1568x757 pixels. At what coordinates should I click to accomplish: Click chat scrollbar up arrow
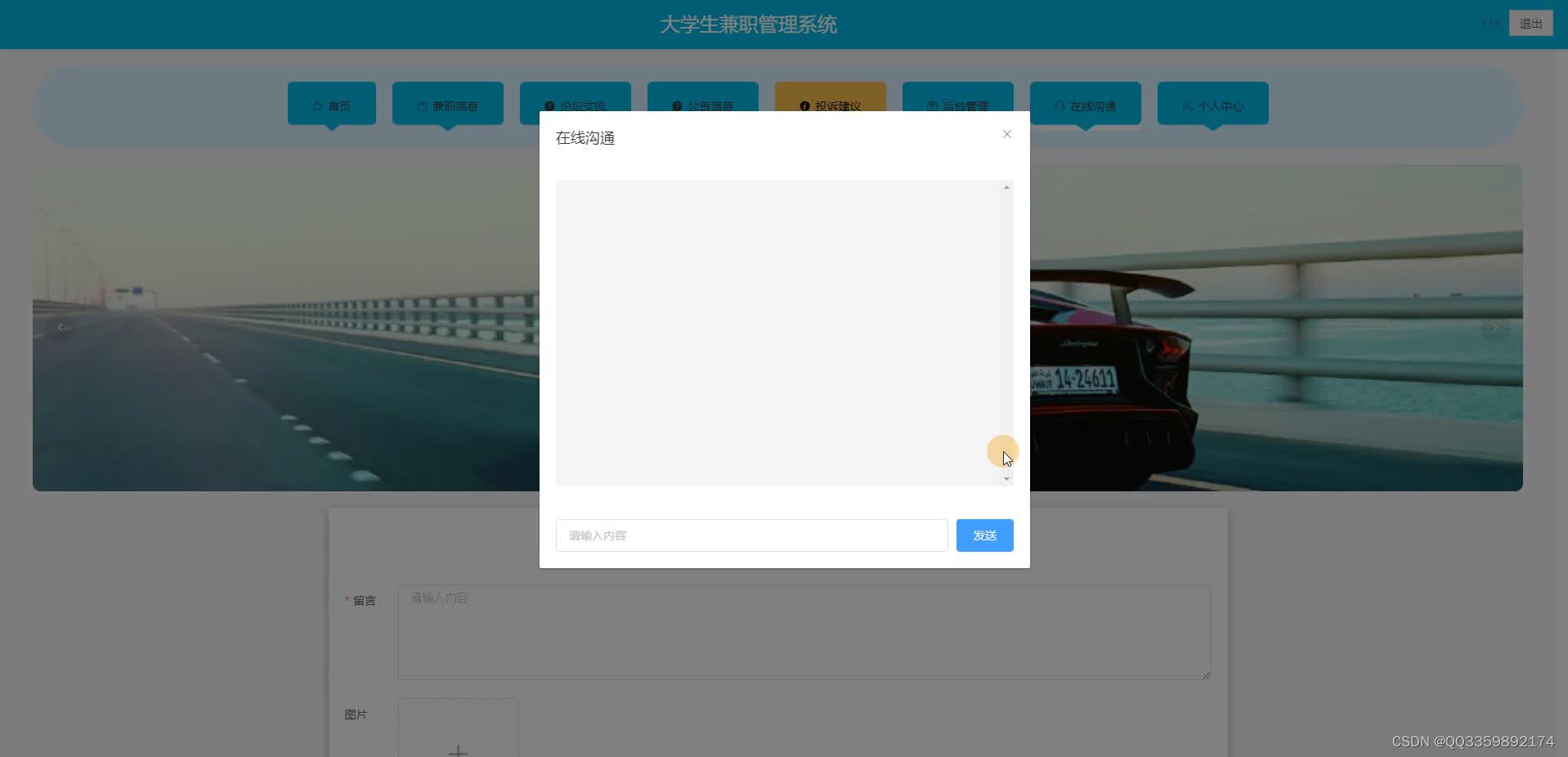click(1006, 187)
